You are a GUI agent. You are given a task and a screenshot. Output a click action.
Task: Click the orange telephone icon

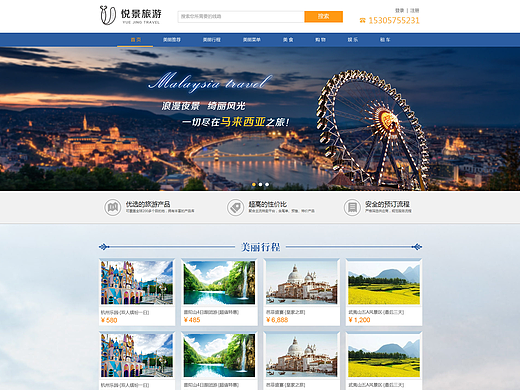tap(363, 21)
